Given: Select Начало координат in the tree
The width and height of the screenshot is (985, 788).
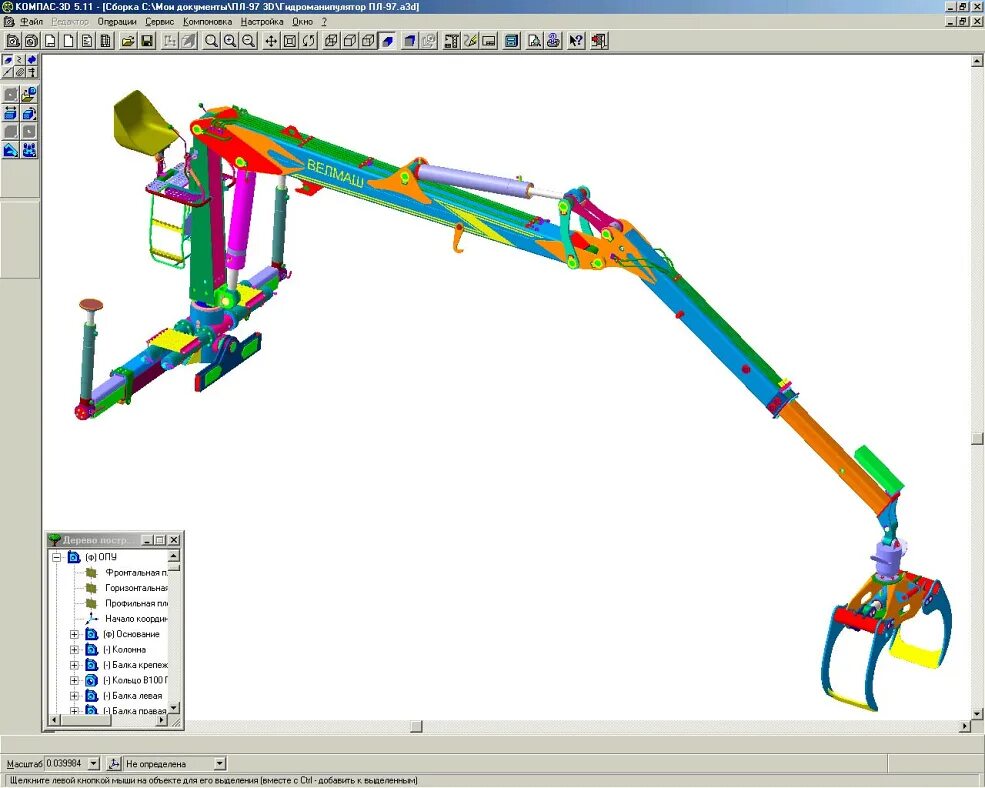Looking at the screenshot, I should 136,619.
